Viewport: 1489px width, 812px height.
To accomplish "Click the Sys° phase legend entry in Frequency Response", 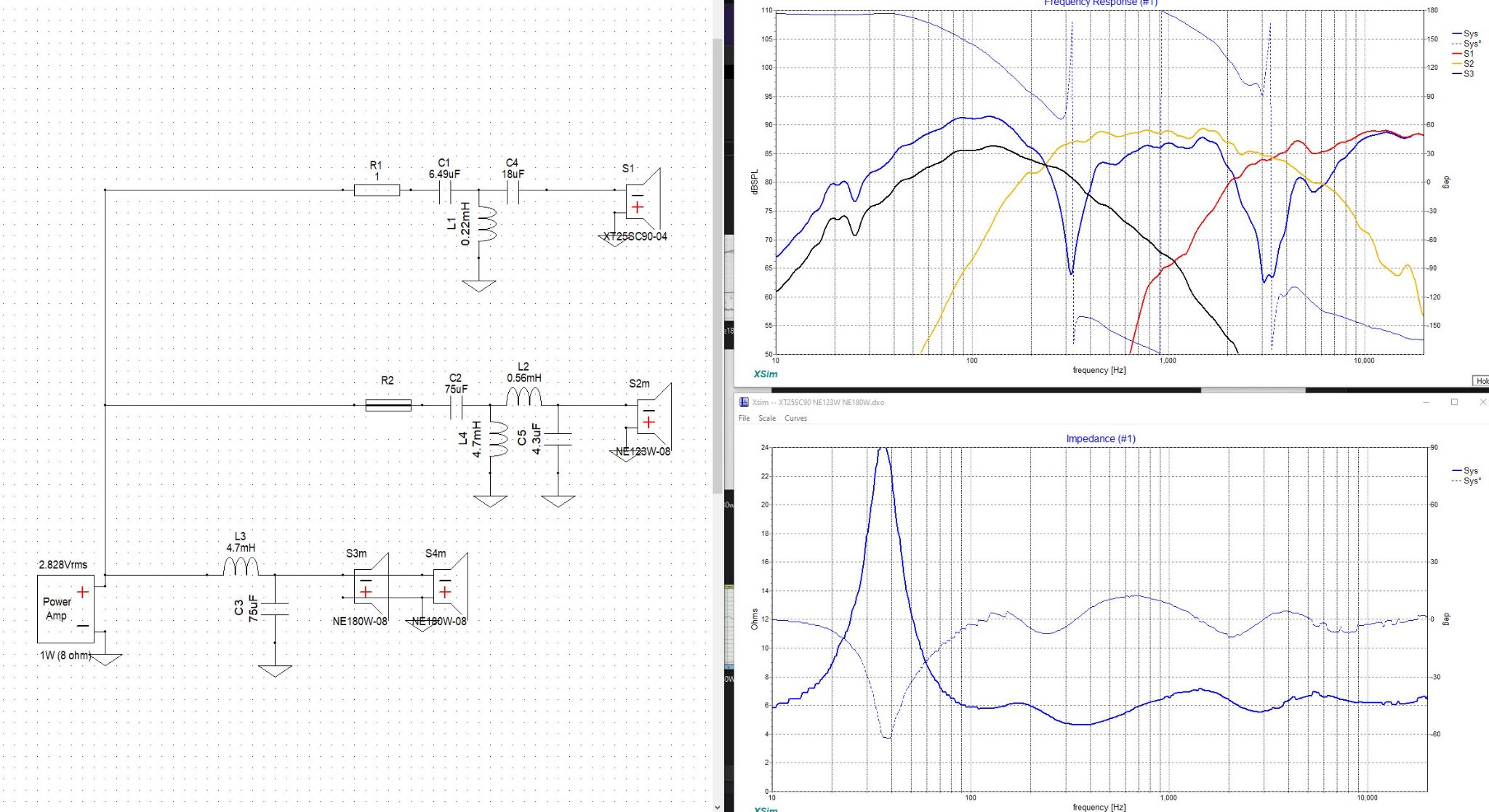I will [x=1466, y=44].
